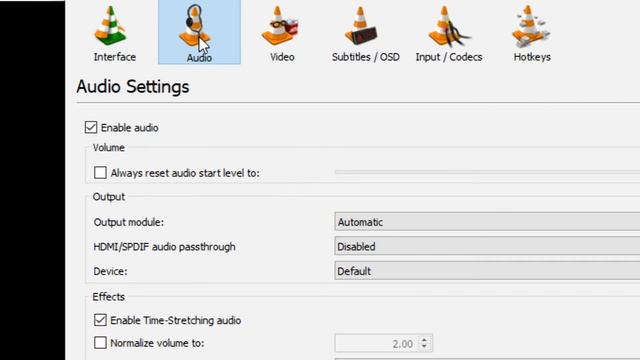Click the audio start level slider
The width and height of the screenshot is (640, 360).
pos(487,172)
